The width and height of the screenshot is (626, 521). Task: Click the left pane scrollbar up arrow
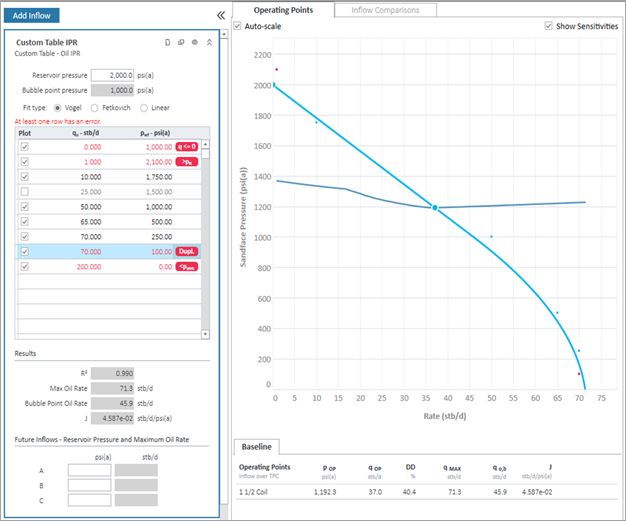click(x=224, y=34)
